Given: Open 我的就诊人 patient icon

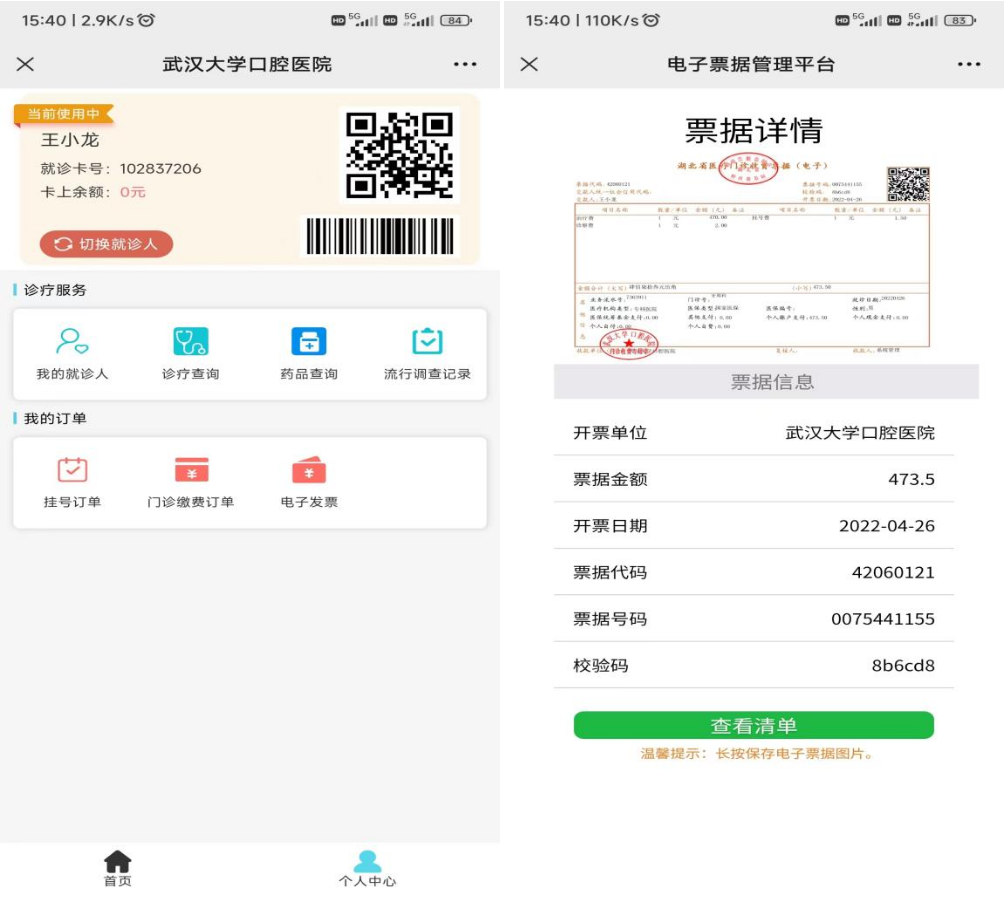Looking at the screenshot, I should click(x=72, y=341).
